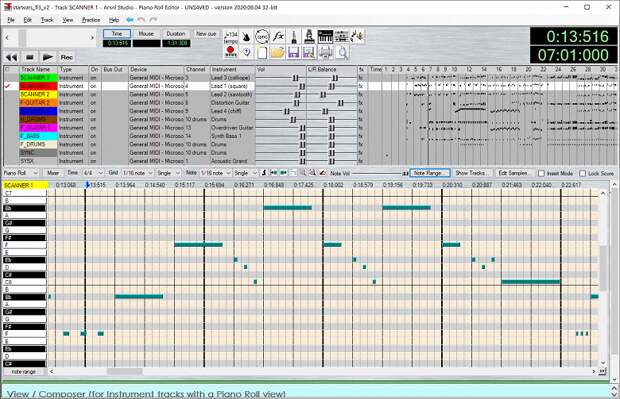The height and width of the screenshot is (399, 620).
Task: Open the Grid 1/16 note dropdown
Action: tap(137, 173)
